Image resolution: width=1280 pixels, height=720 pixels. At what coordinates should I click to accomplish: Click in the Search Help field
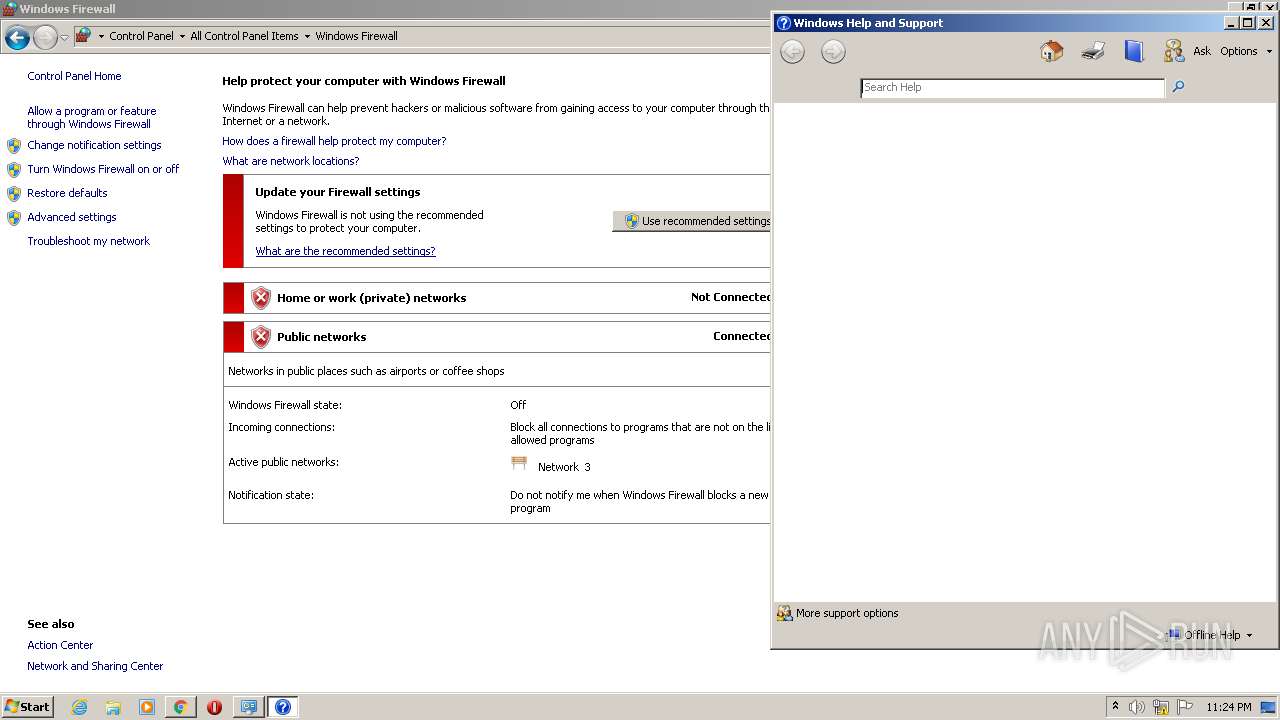tap(1013, 87)
